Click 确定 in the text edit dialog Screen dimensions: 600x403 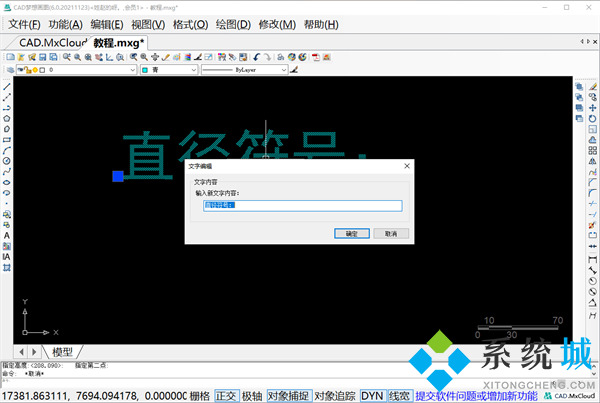(x=352, y=233)
